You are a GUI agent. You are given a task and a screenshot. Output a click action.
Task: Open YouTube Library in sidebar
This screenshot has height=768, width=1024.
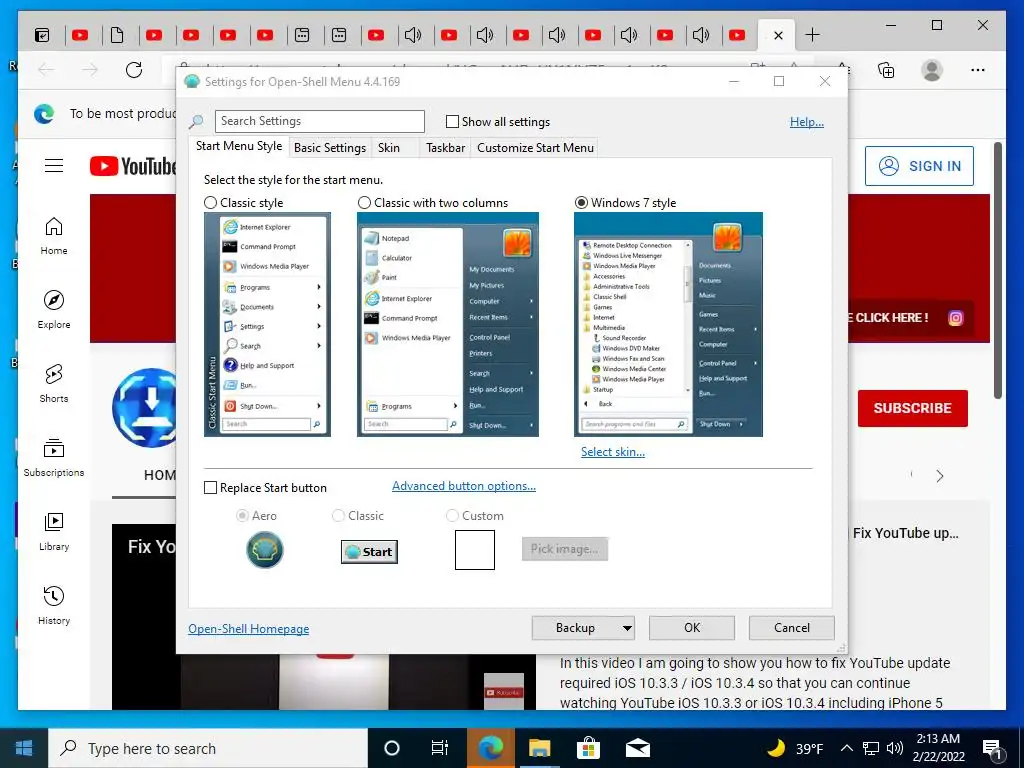(54, 532)
